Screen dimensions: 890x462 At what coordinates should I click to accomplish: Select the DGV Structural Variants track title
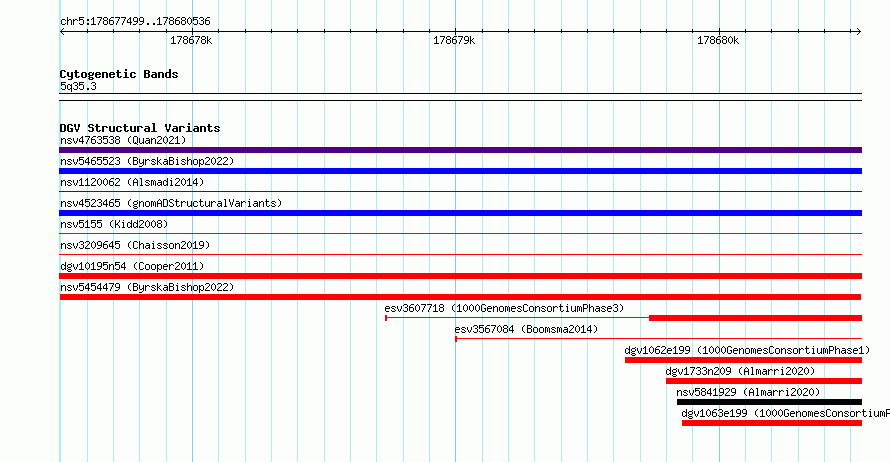click(x=140, y=128)
